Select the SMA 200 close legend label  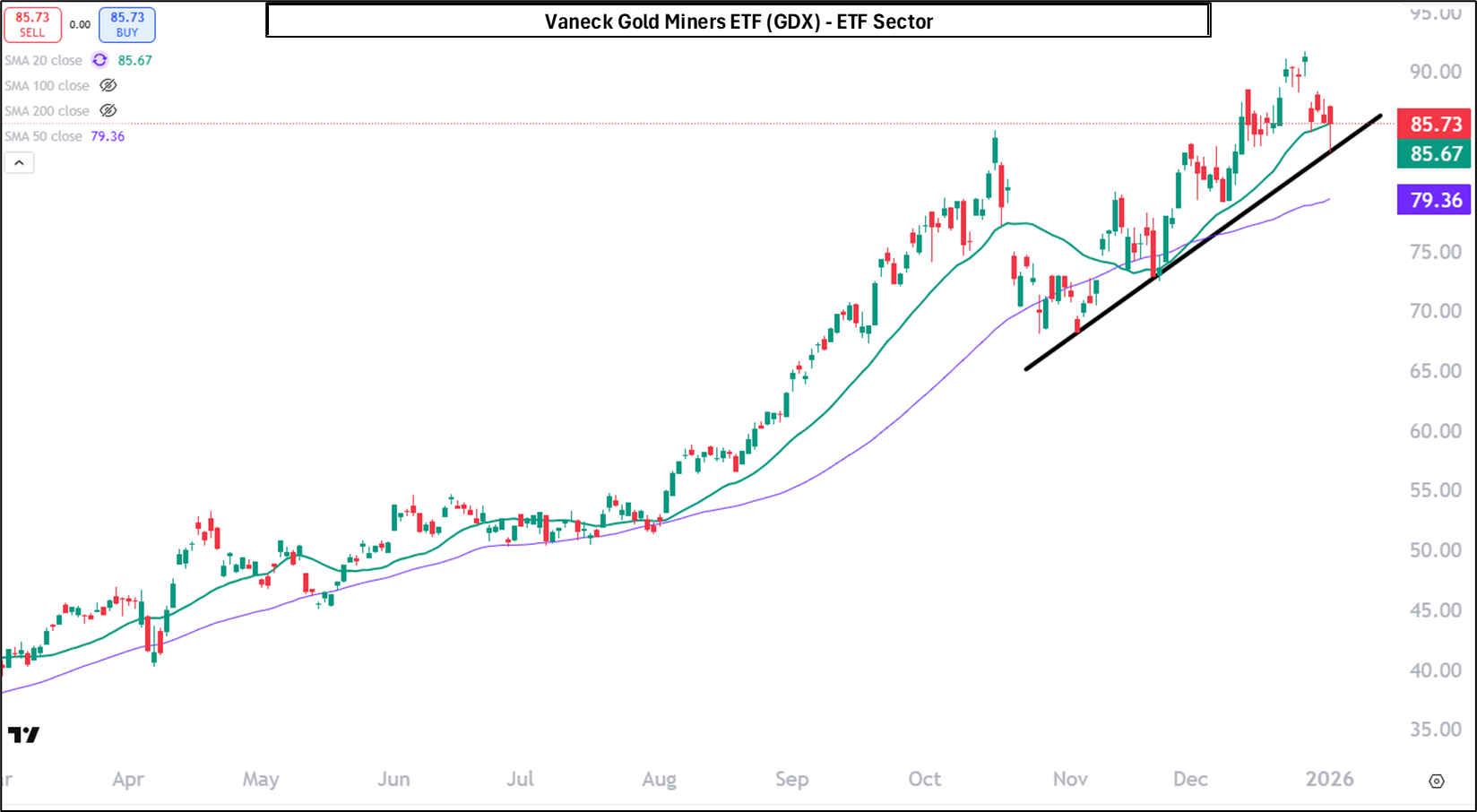47,111
